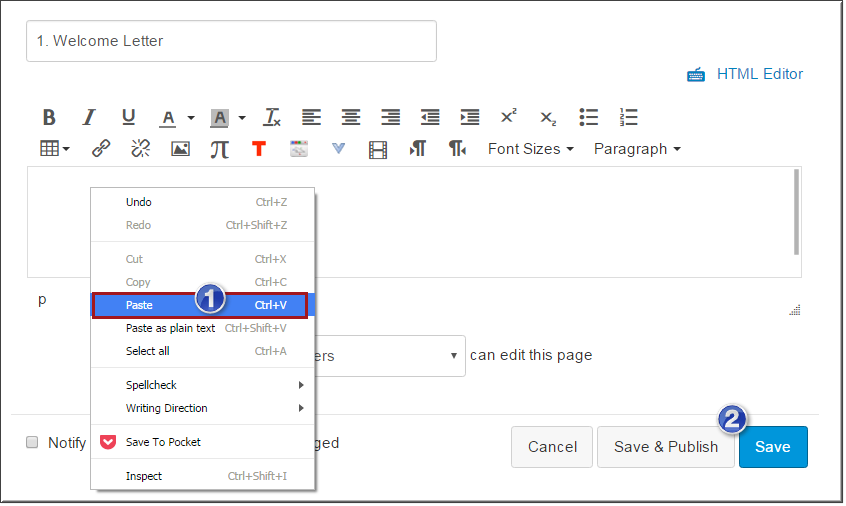This screenshot has height=506, width=846.
Task: Click the superscript icon
Action: pyautogui.click(x=508, y=117)
